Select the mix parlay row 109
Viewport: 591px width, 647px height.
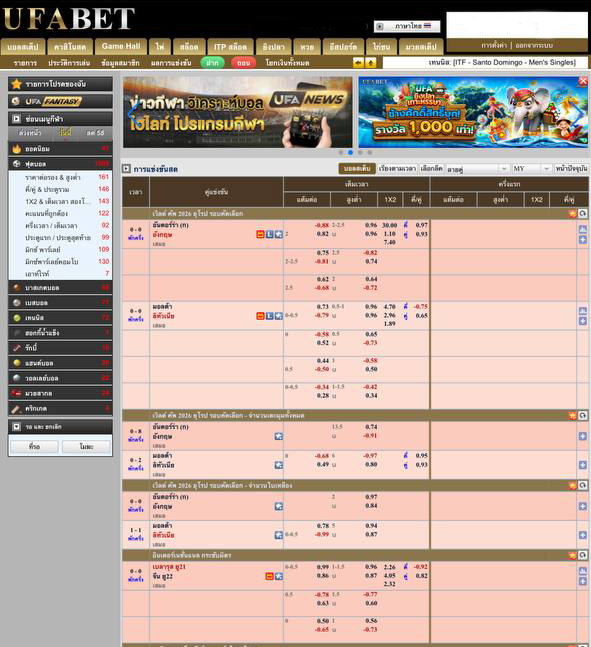pyautogui.click(x=60, y=250)
